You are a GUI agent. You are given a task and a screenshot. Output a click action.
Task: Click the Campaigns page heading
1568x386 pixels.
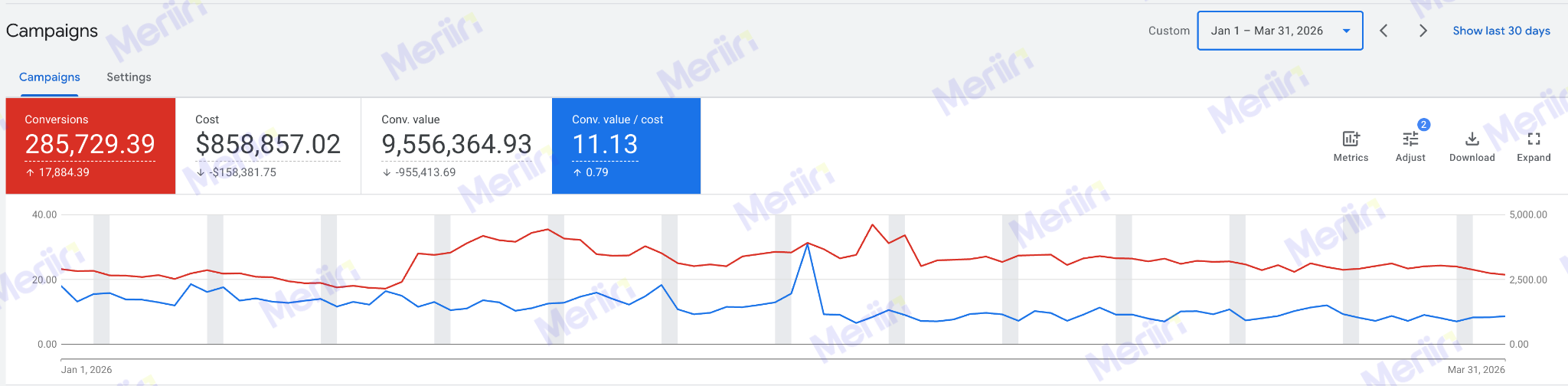(x=52, y=31)
